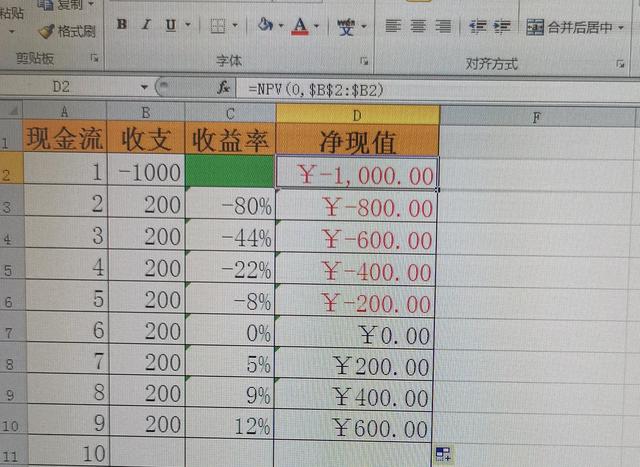Click cell ¥400.00

pyautogui.click(x=354, y=396)
